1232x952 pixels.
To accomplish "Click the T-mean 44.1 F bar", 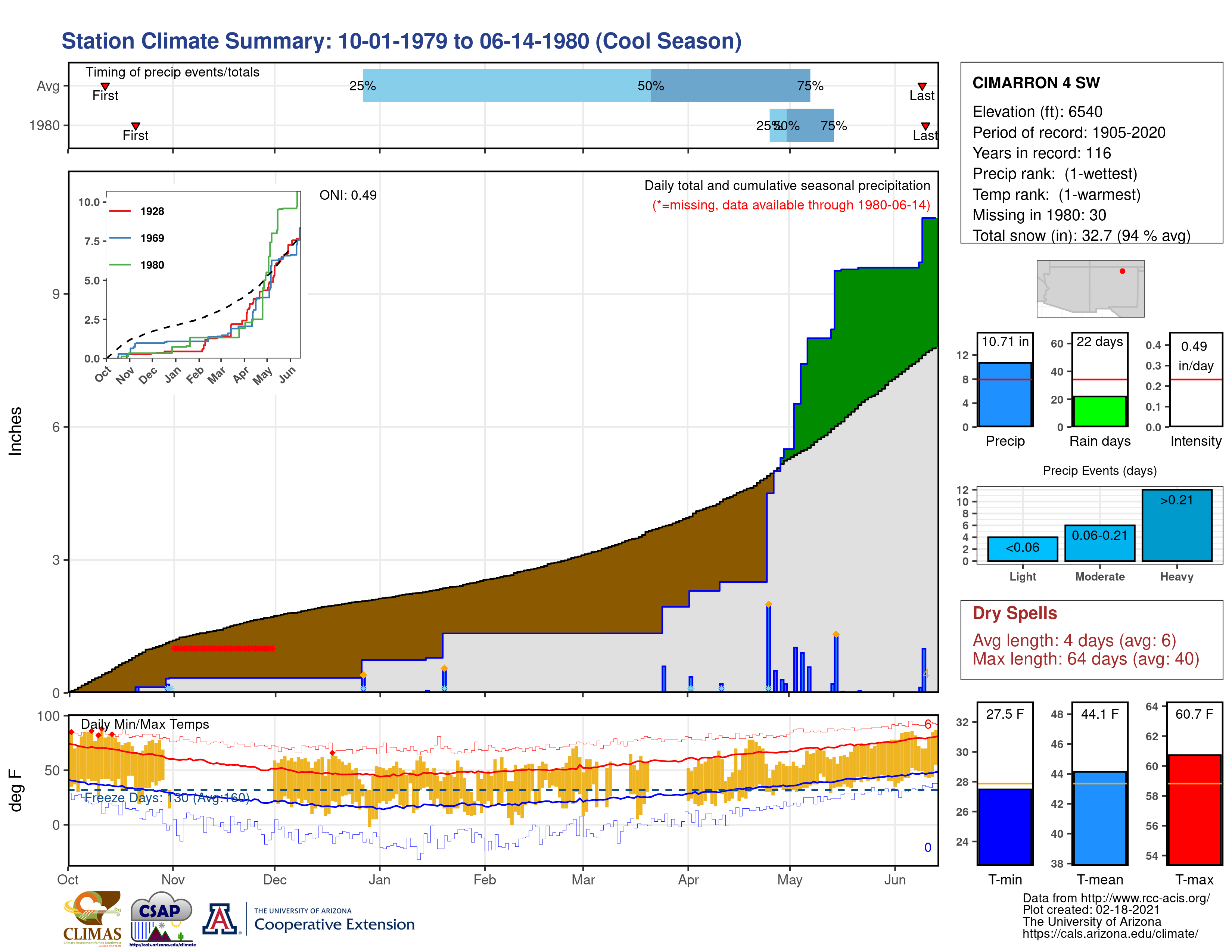I will [1099, 818].
